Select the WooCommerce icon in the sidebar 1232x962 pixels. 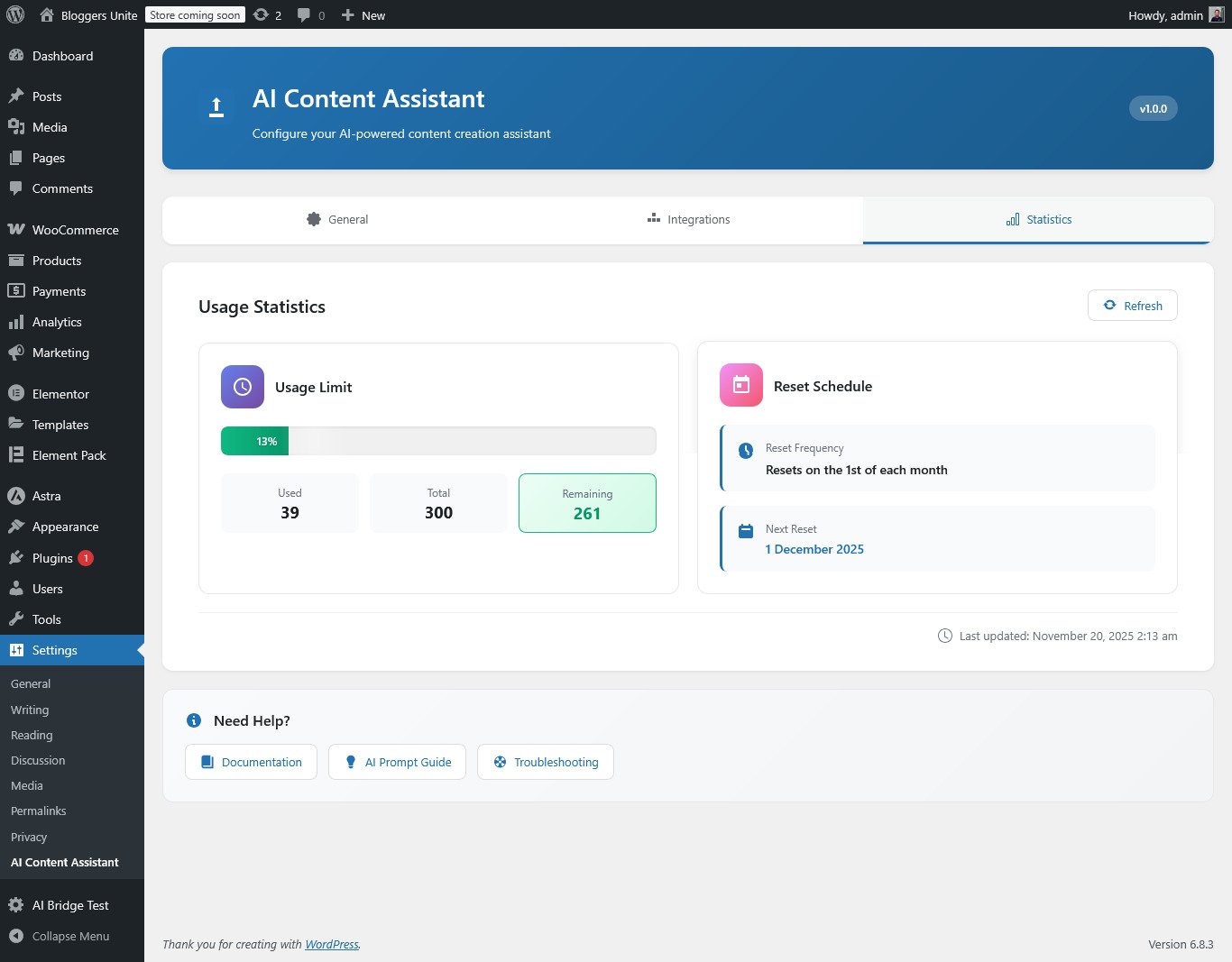(18, 230)
